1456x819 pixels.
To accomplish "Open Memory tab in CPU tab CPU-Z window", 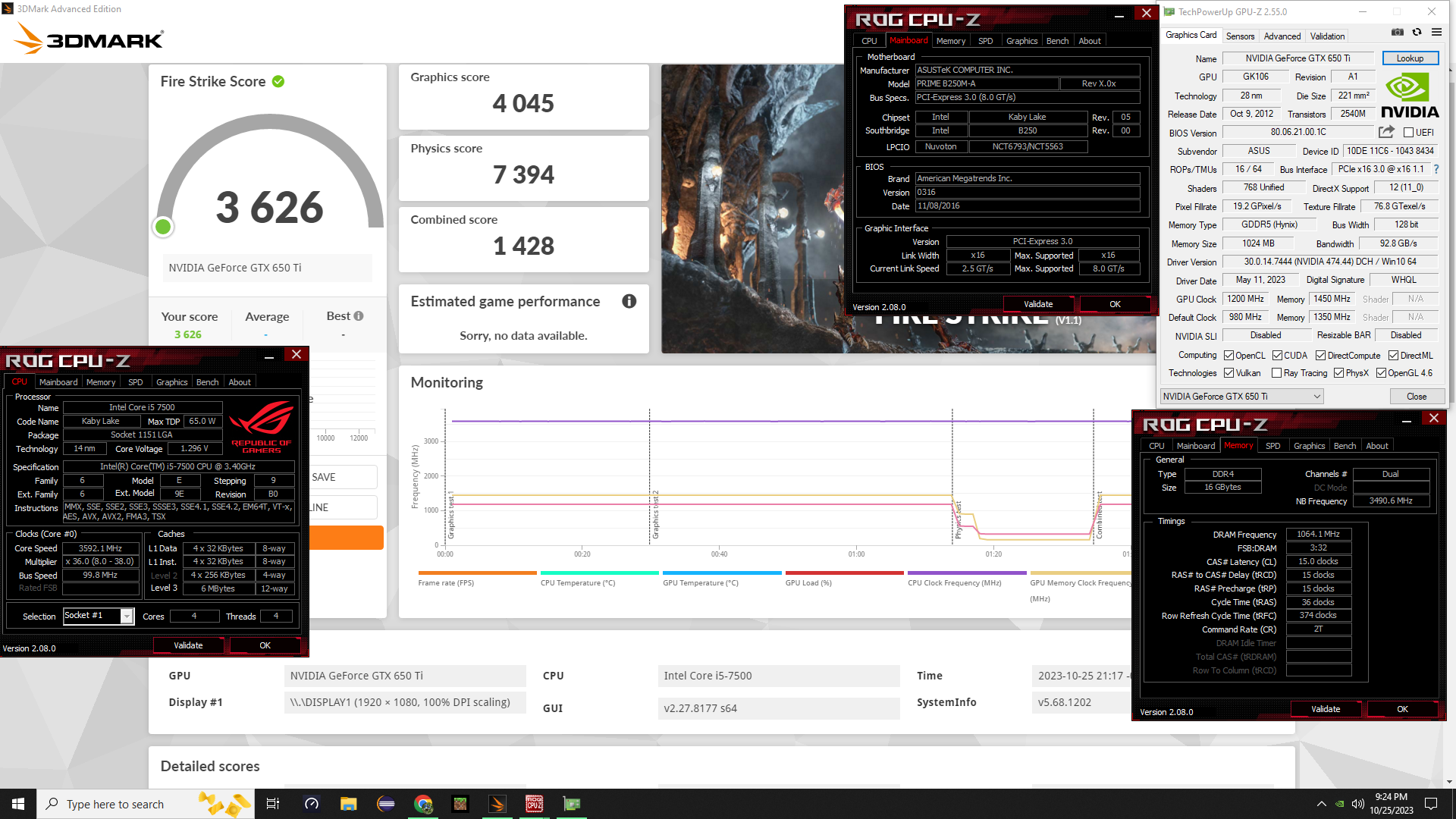I will (101, 382).
